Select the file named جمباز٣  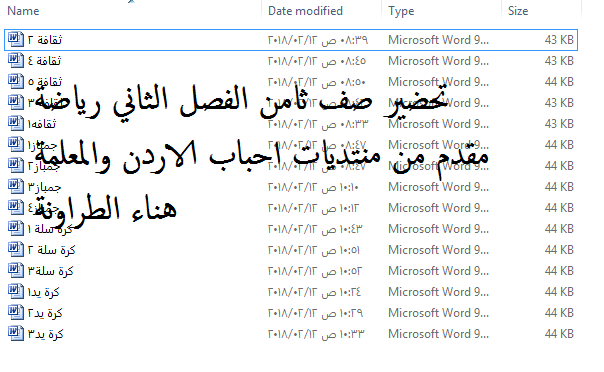coord(44,187)
